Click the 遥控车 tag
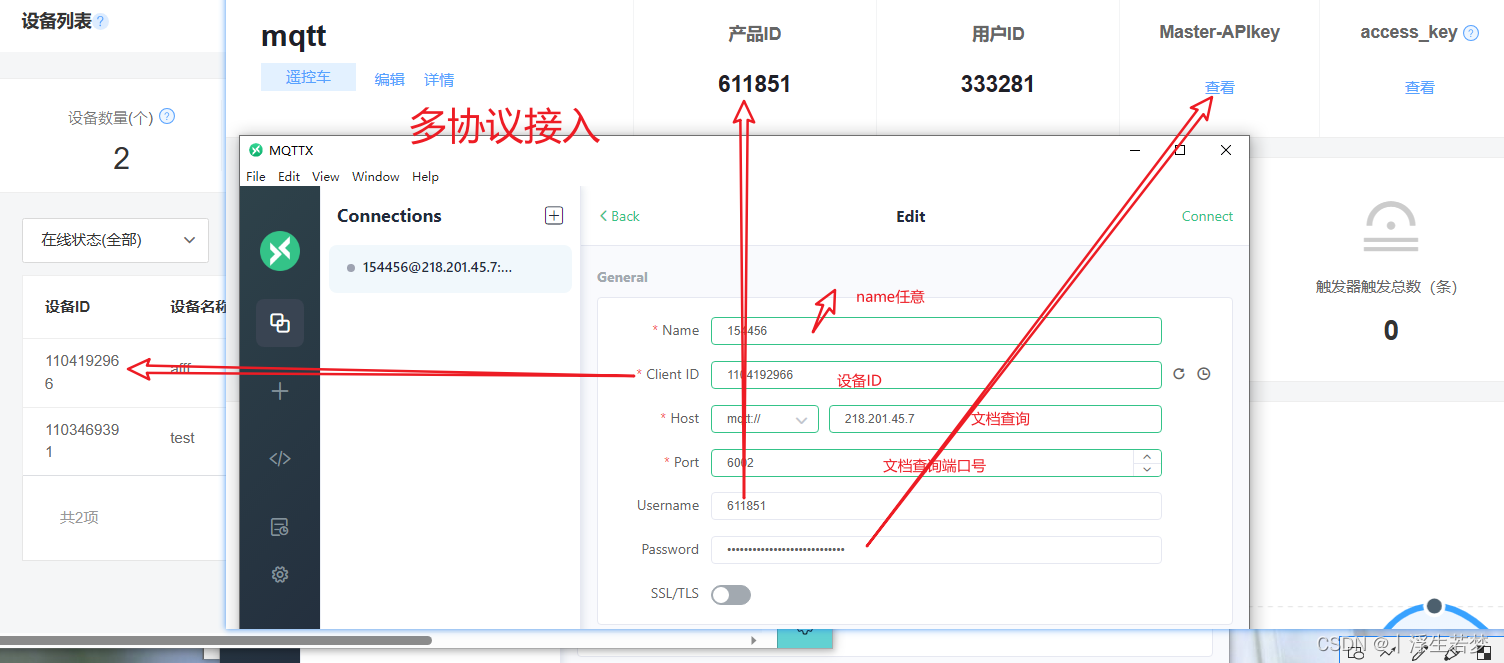 coord(308,77)
